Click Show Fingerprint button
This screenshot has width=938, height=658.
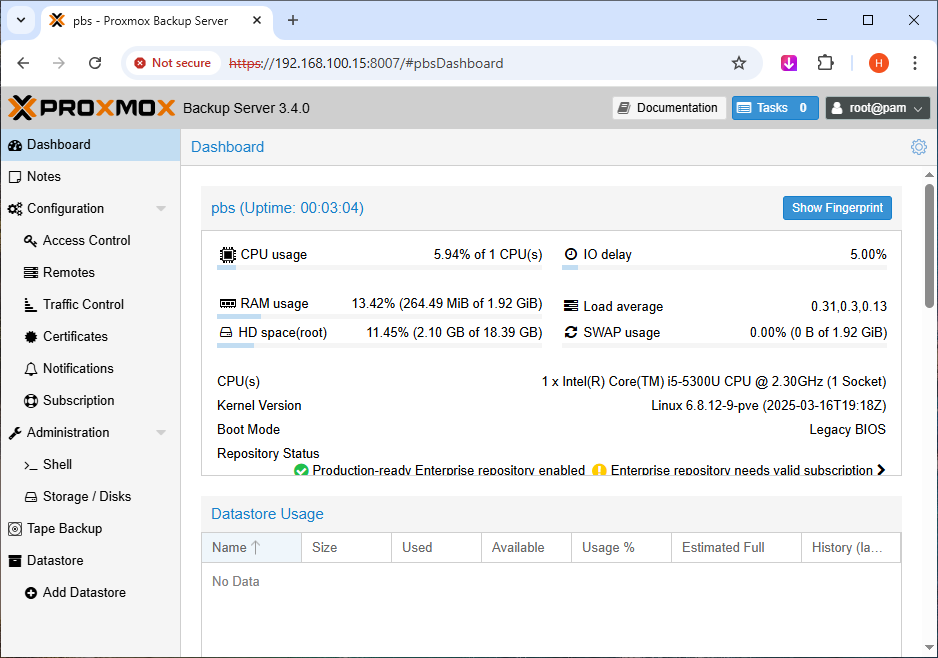pyautogui.click(x=837, y=208)
